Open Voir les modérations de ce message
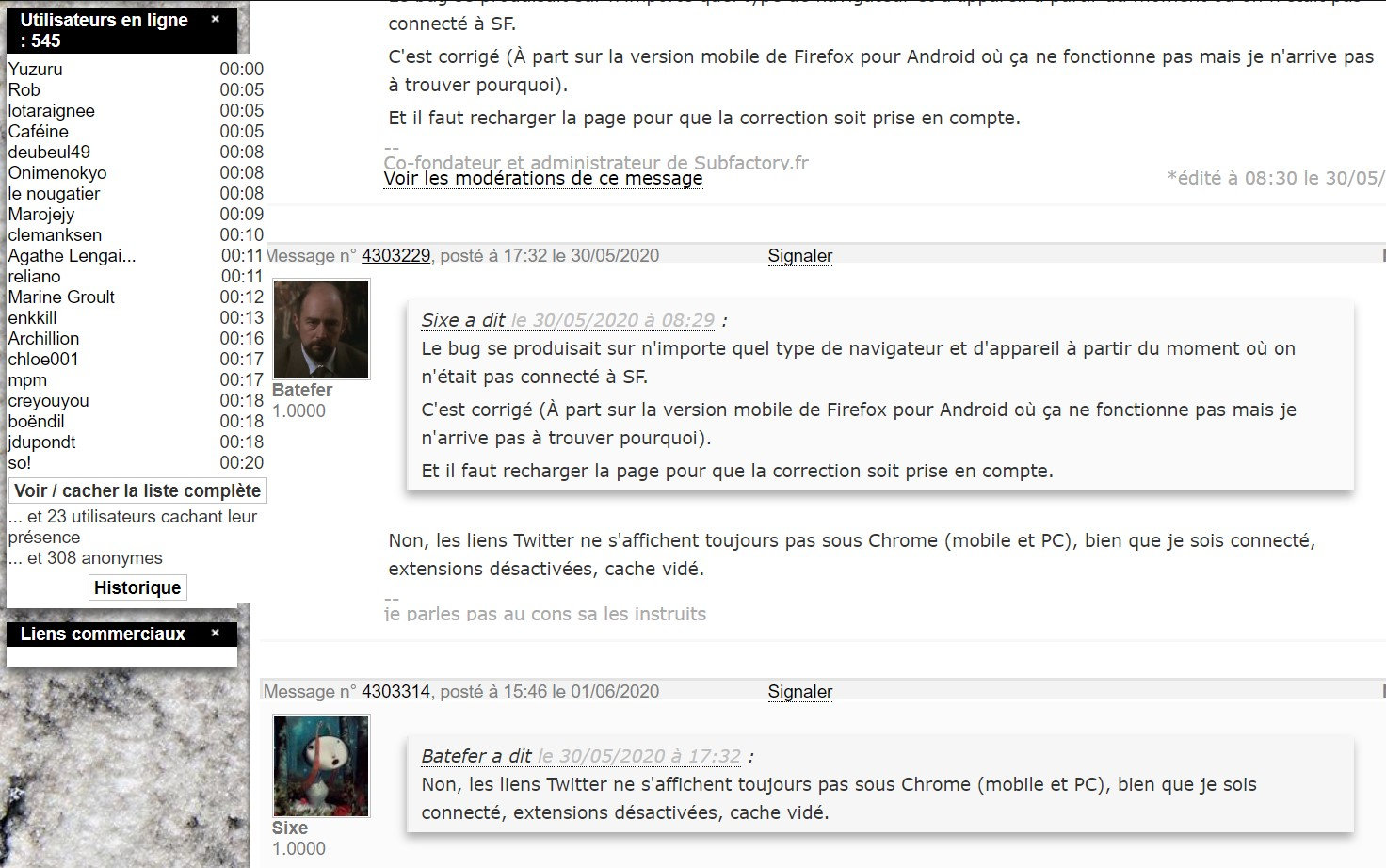1386x868 pixels. pos(543,178)
